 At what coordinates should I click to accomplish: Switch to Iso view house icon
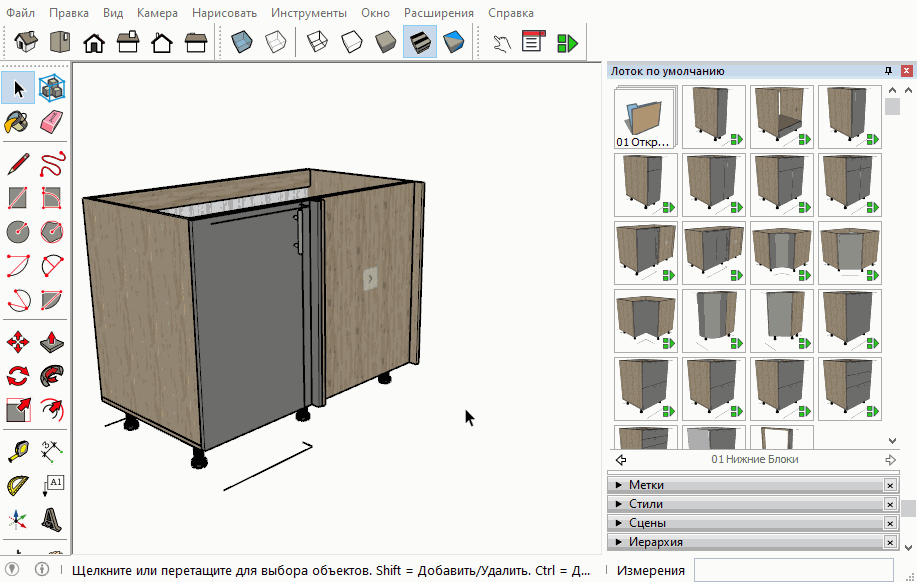click(x=26, y=42)
